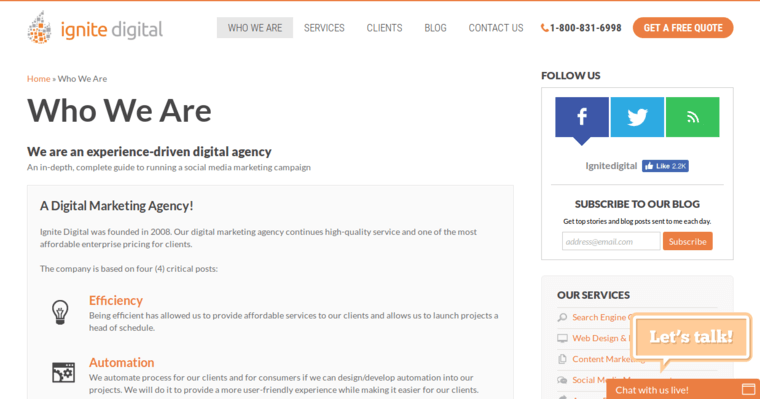Click the Social Media chat bubbles icon
760x399 pixels.
(x=562, y=380)
